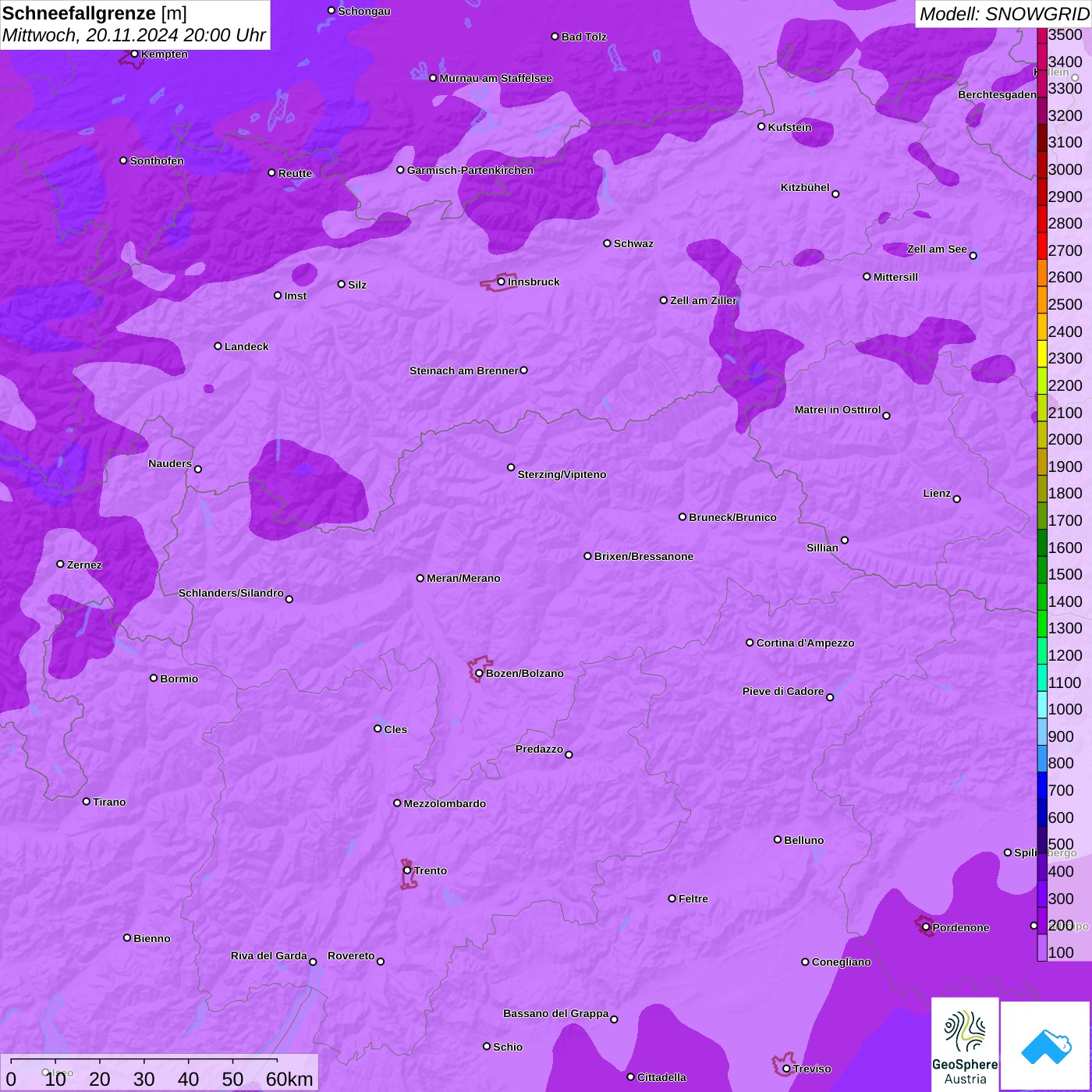Screen dimensions: 1092x1092
Task: Click the Bormio marker dot
Action: click(x=154, y=678)
